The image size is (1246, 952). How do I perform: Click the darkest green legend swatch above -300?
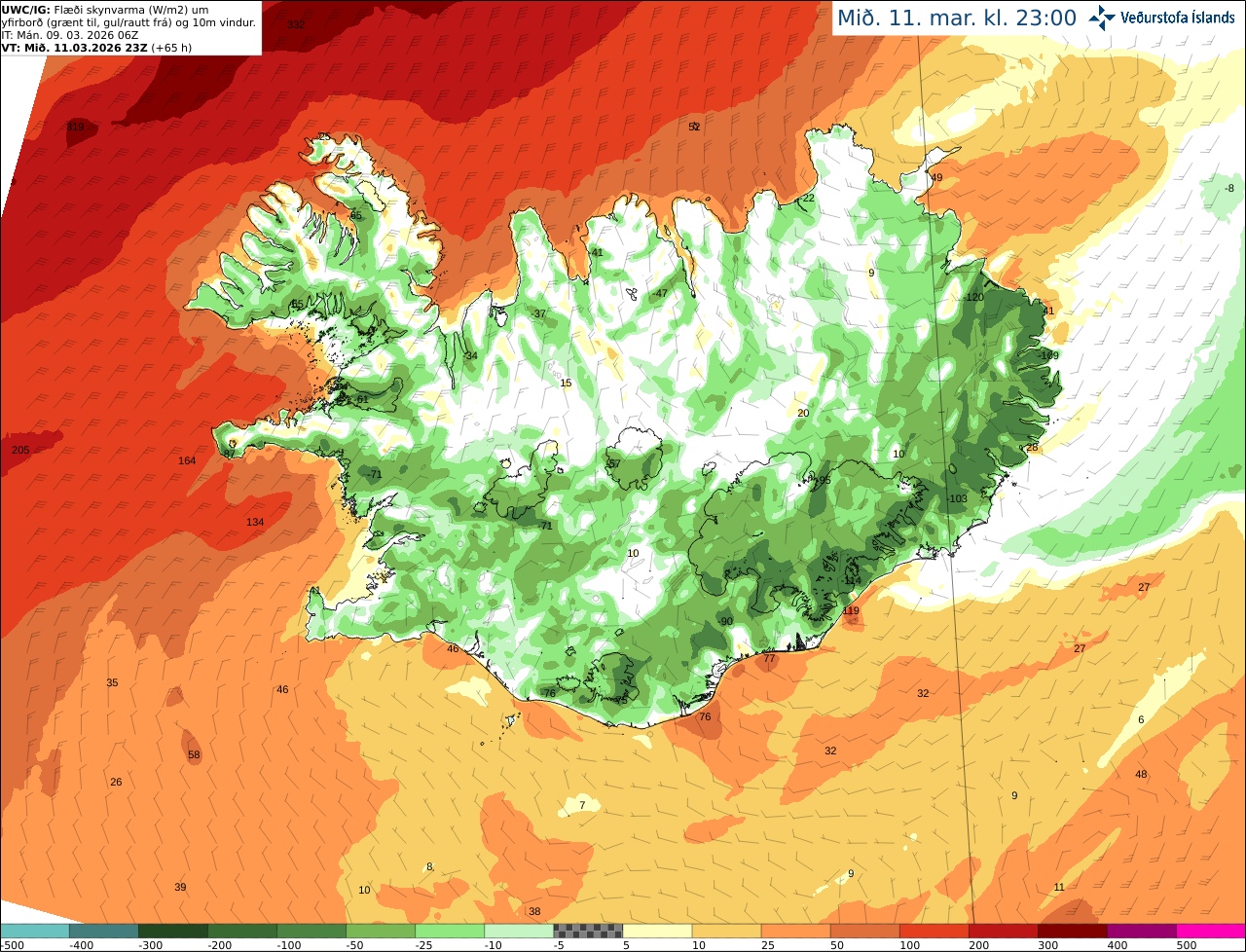pos(172,931)
